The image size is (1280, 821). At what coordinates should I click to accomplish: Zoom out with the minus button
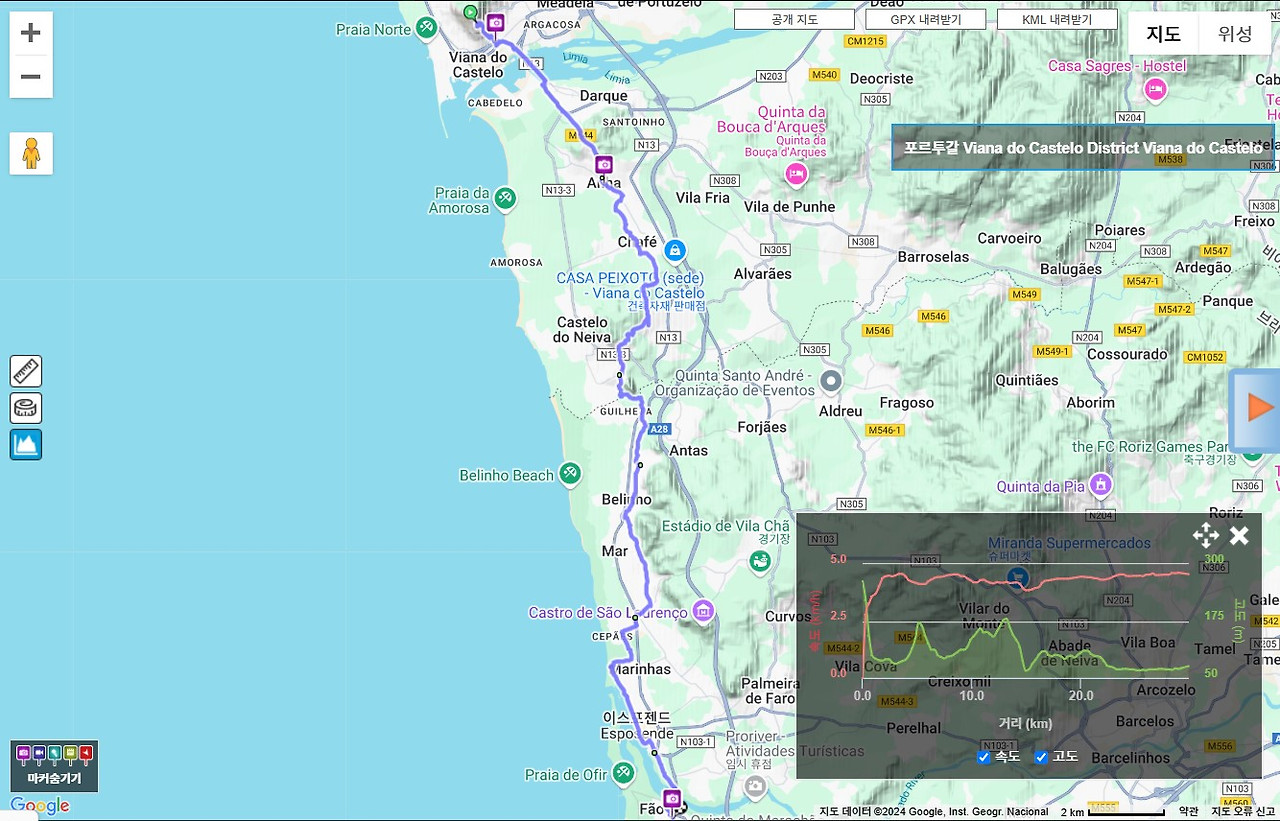31,77
